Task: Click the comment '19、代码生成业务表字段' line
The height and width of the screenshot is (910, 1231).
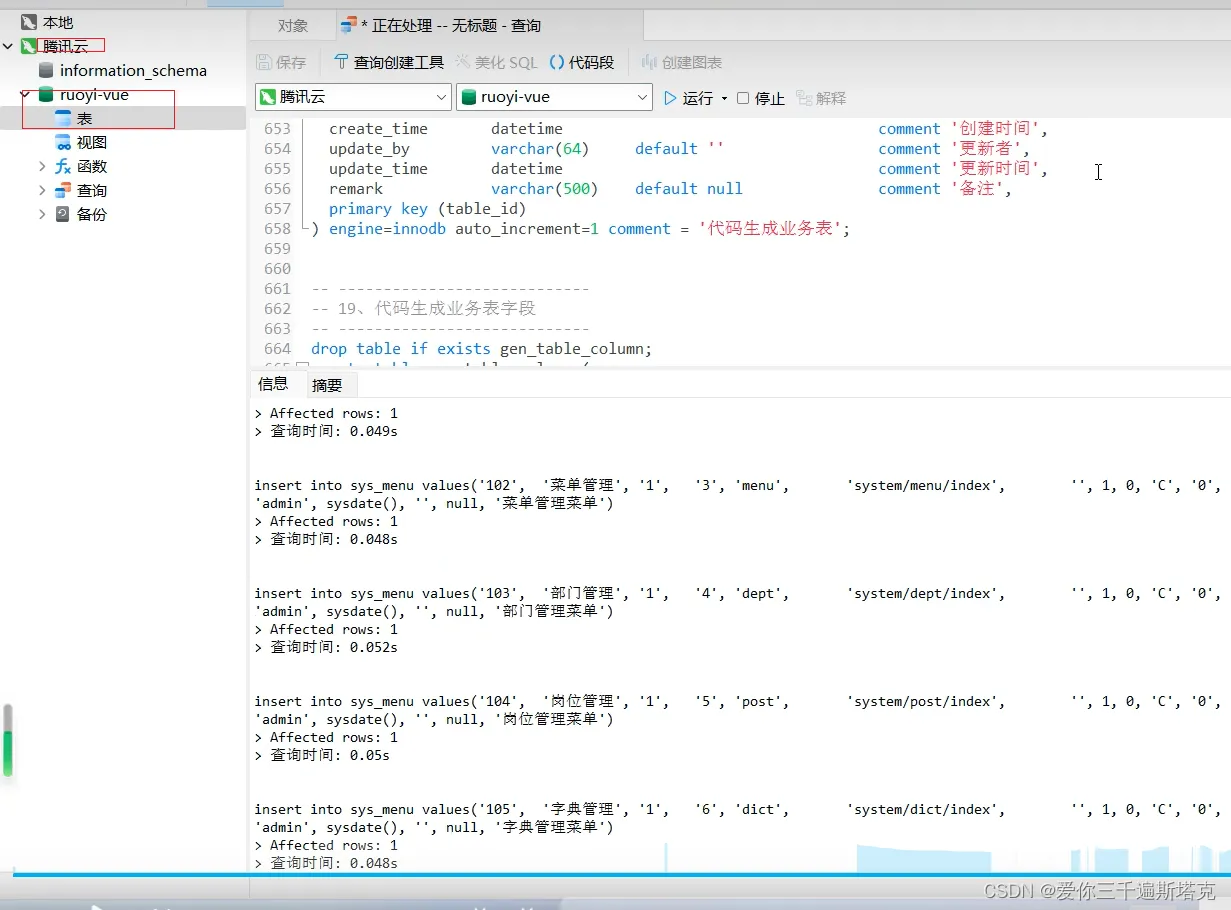Action: (424, 309)
